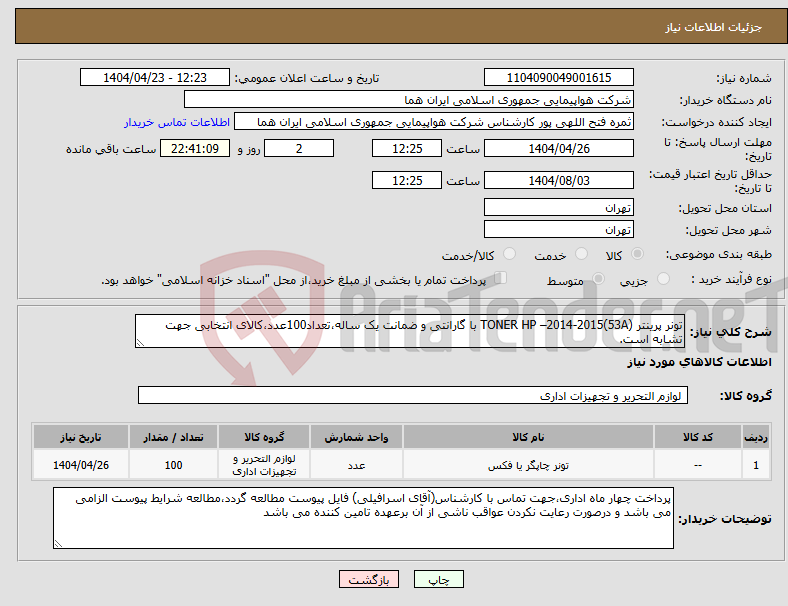Toggle the اسناد خزانه اسلامی payment checkbox
Screen dimensions: 788x606
(x=500, y=278)
